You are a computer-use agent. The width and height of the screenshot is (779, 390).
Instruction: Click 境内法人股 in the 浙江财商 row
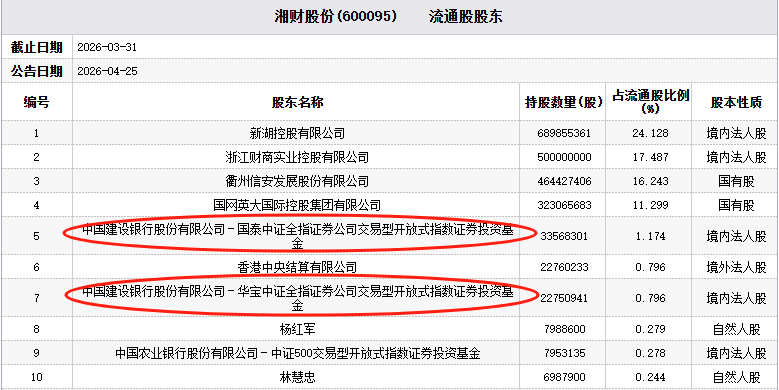click(736, 158)
